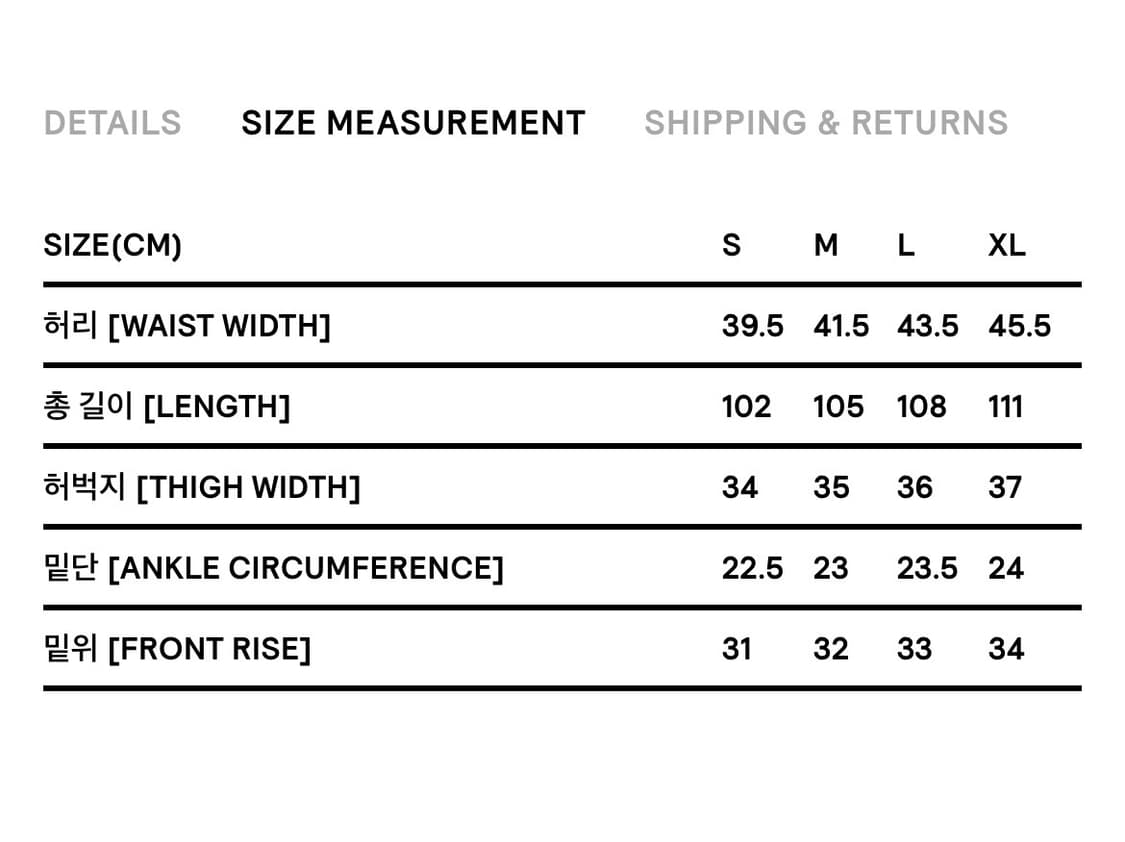Click the S size column header

[x=732, y=245]
